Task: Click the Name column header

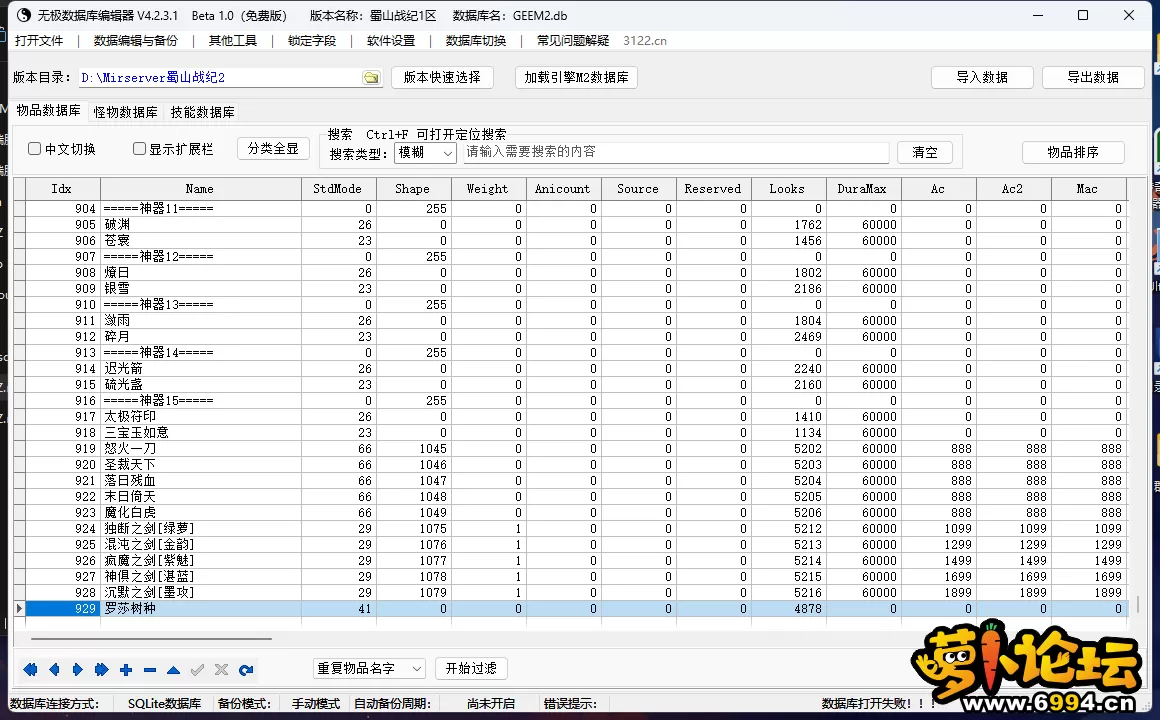Action: click(200, 189)
